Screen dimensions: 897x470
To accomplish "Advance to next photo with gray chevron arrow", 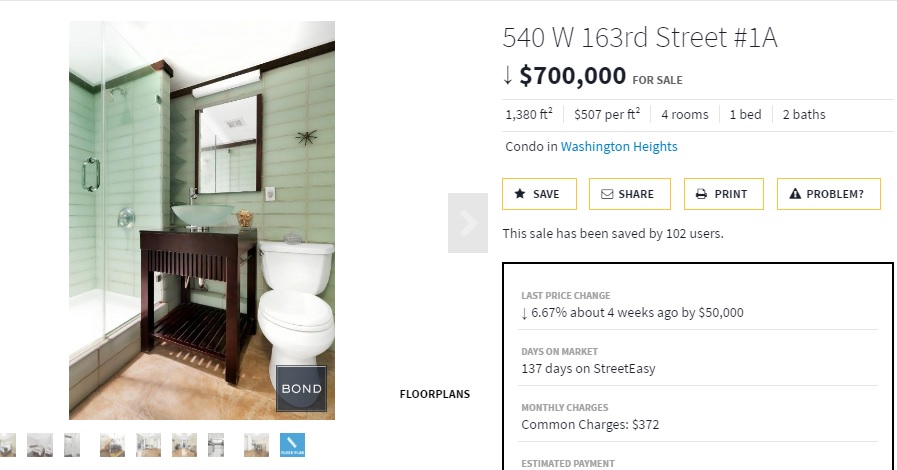I will pos(468,222).
